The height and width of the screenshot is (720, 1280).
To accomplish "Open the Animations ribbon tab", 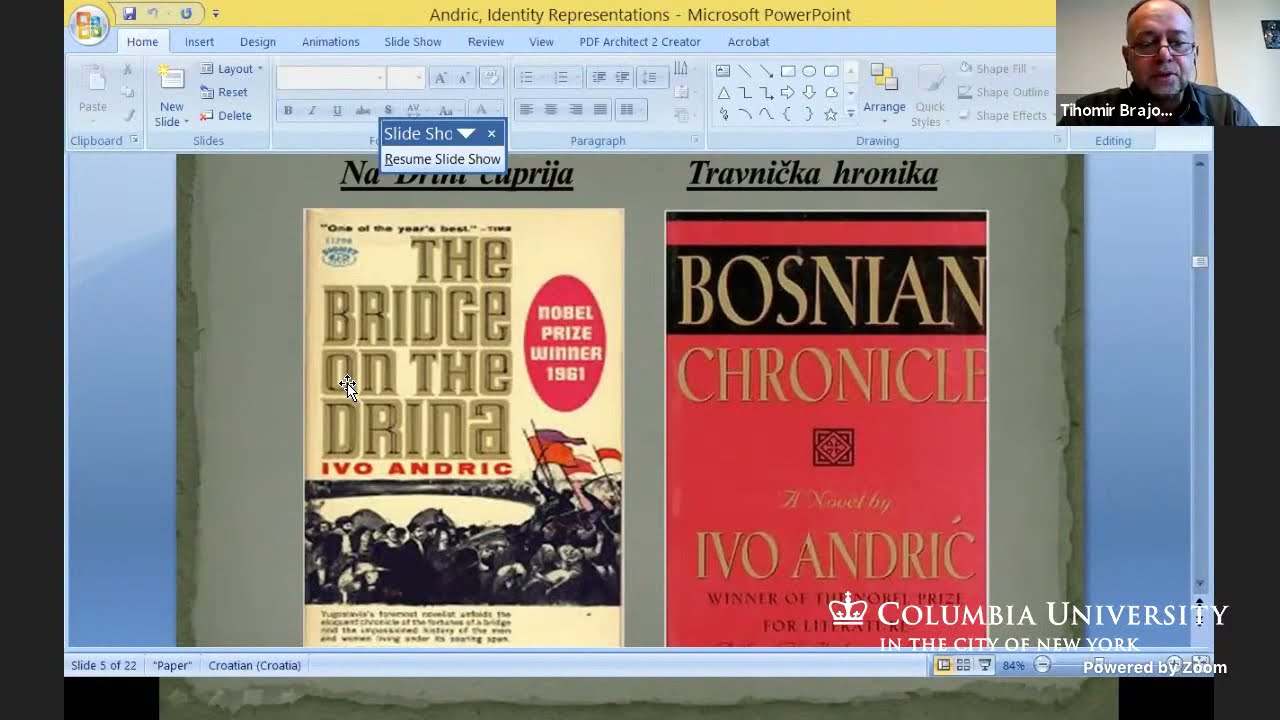I will pos(330,42).
